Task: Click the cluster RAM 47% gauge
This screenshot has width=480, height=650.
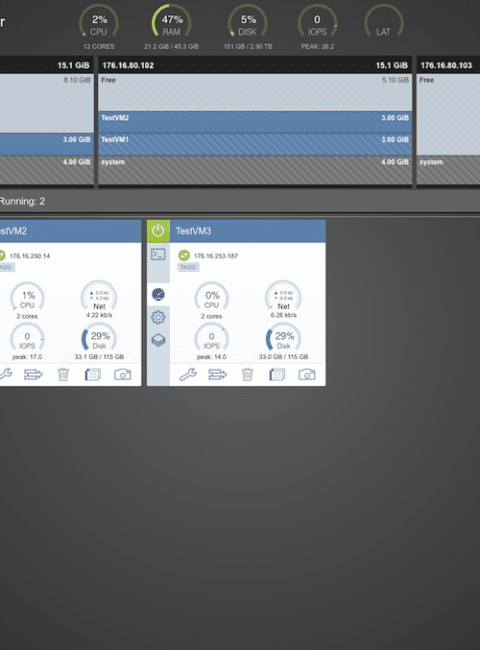Action: (x=171, y=22)
